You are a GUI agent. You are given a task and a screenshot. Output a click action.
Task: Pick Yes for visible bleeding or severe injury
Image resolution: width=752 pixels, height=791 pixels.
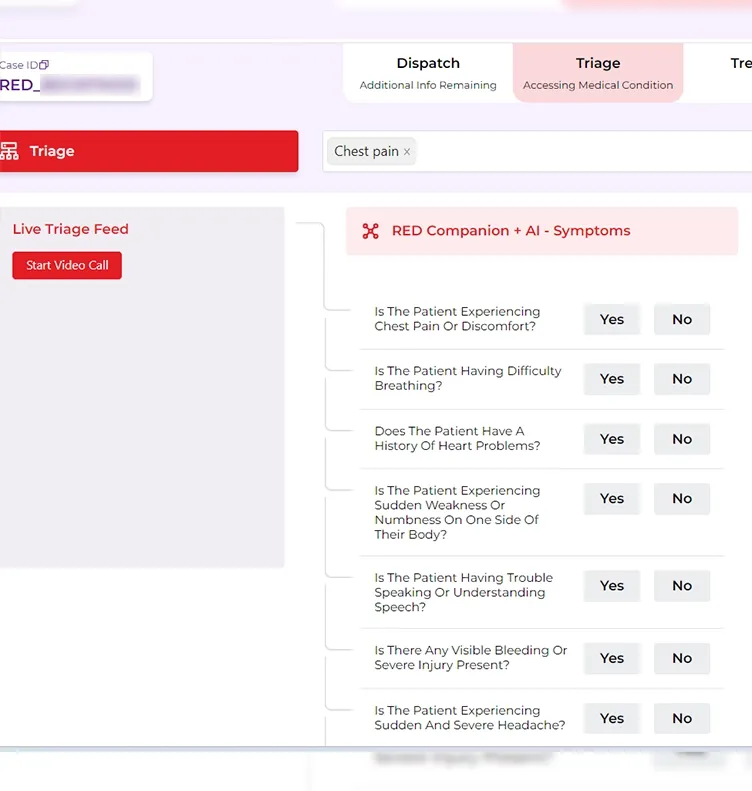coord(611,658)
